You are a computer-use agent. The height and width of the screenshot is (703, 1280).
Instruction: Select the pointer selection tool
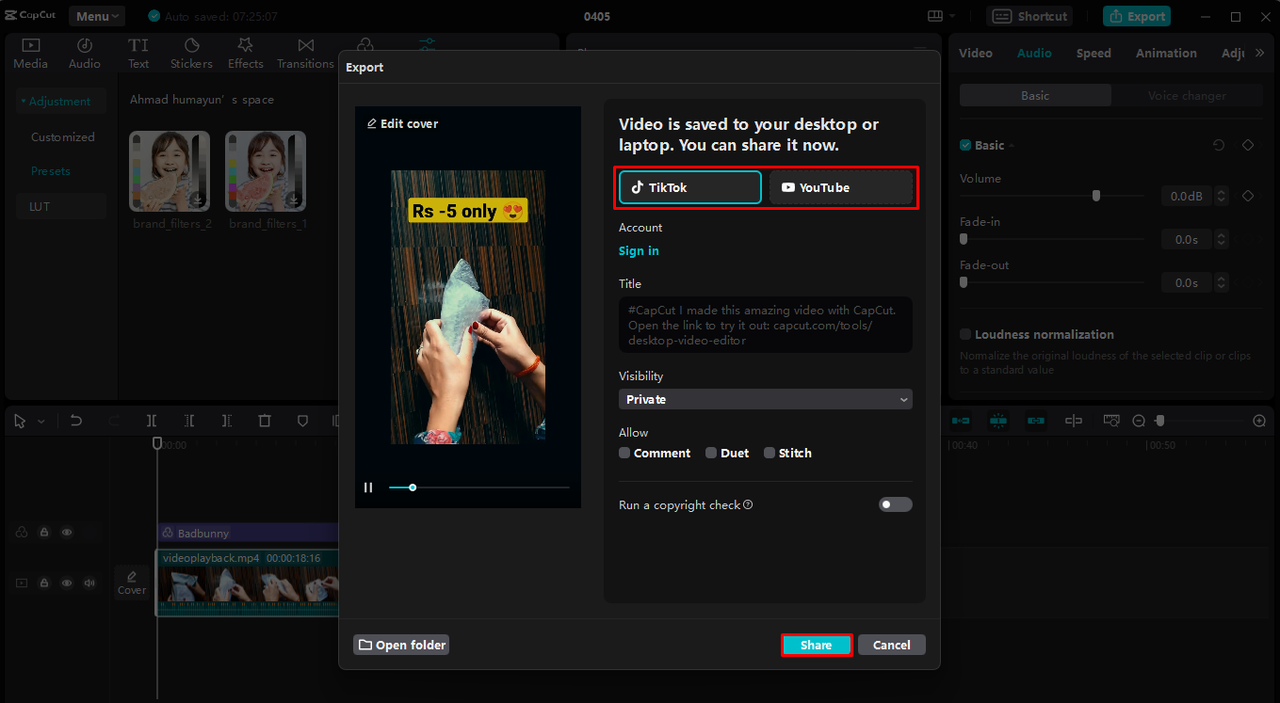(20, 421)
